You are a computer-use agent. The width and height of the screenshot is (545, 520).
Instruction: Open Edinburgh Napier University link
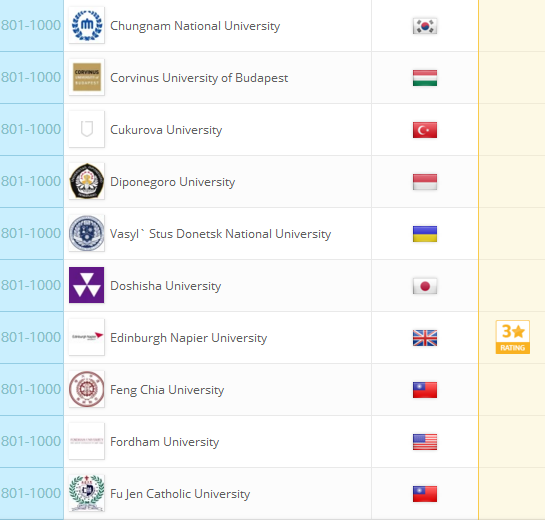pyautogui.click(x=188, y=338)
